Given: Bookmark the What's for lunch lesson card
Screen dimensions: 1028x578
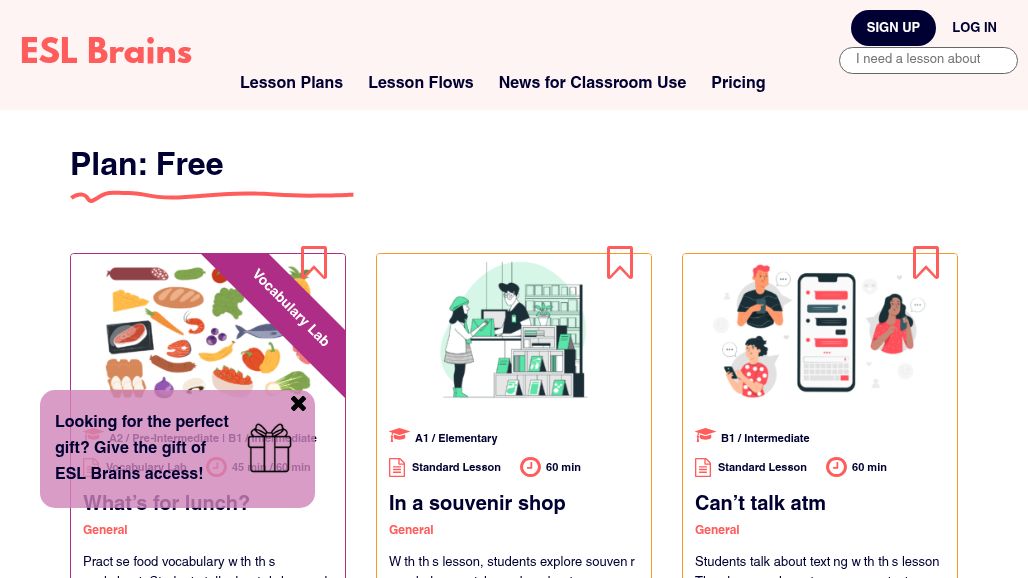Looking at the screenshot, I should tap(314, 262).
